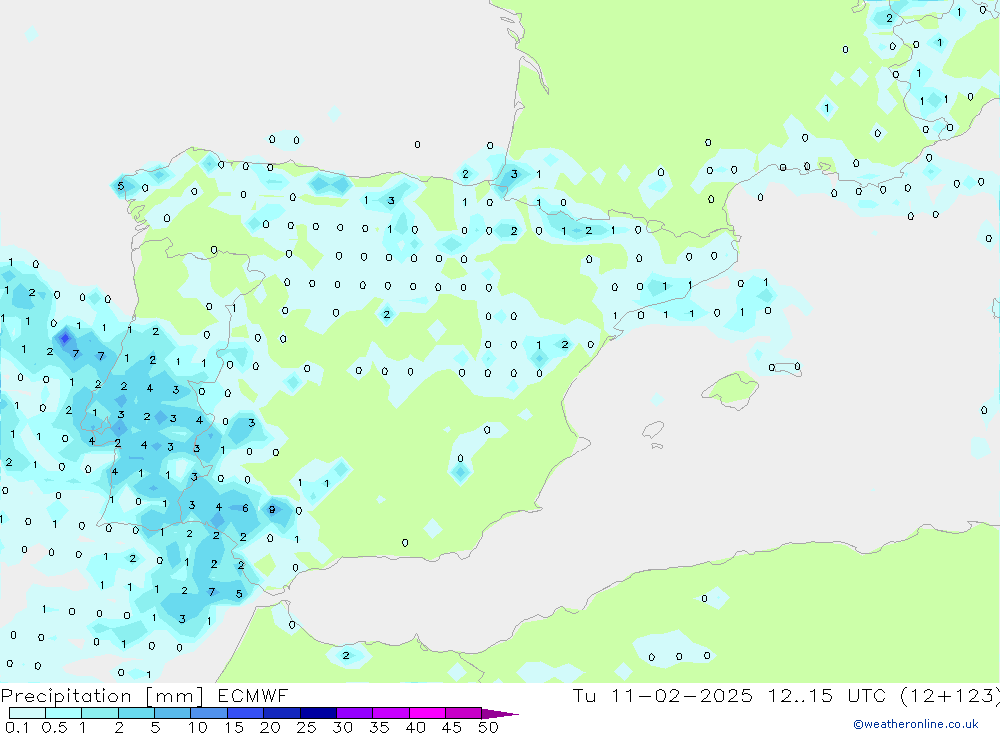Image resolution: width=1000 pixels, height=733 pixels.
Task: Click the "9" precipitation value on the map
Action: click(272, 510)
